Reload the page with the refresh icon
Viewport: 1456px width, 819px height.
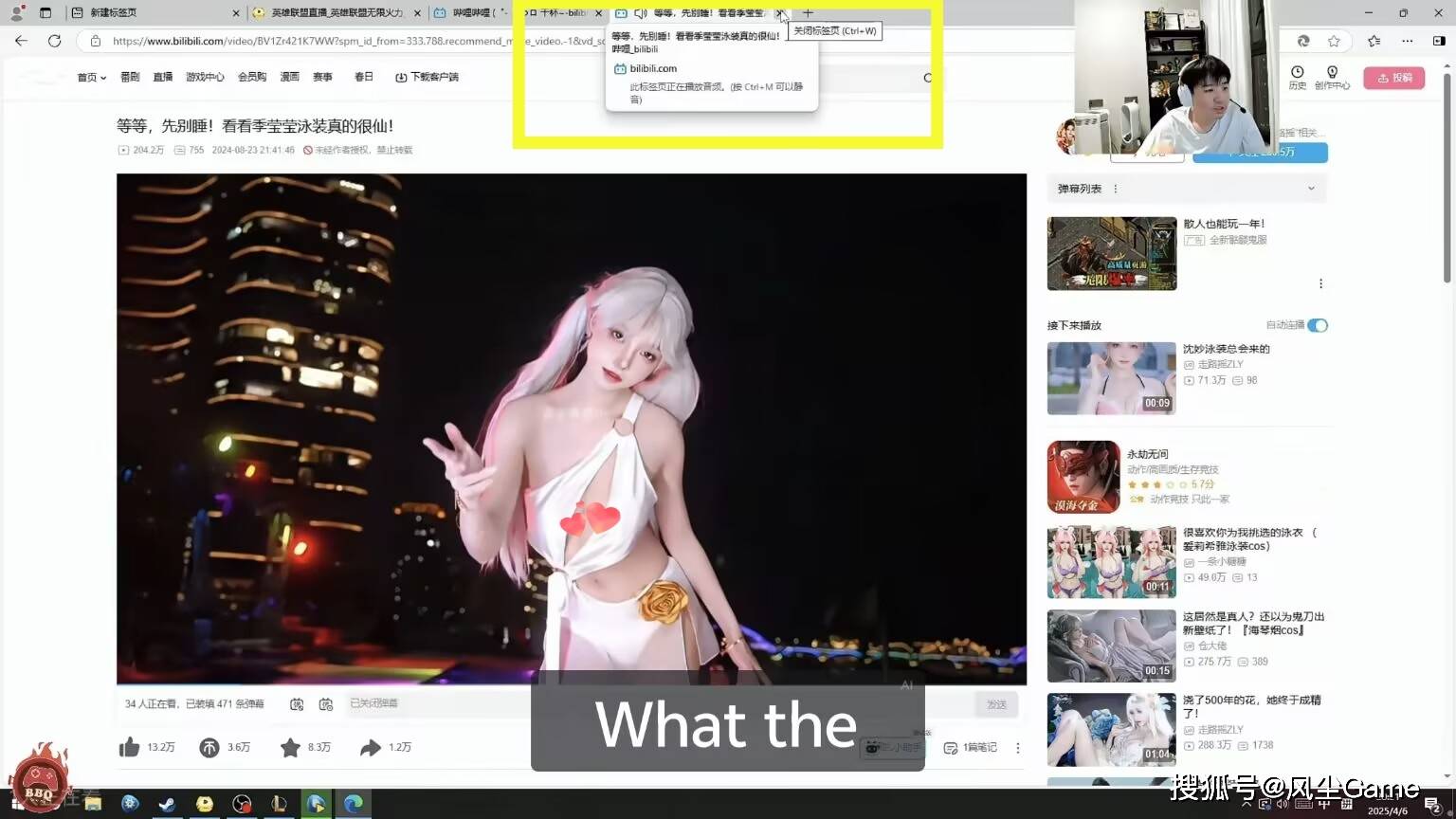coord(55,41)
